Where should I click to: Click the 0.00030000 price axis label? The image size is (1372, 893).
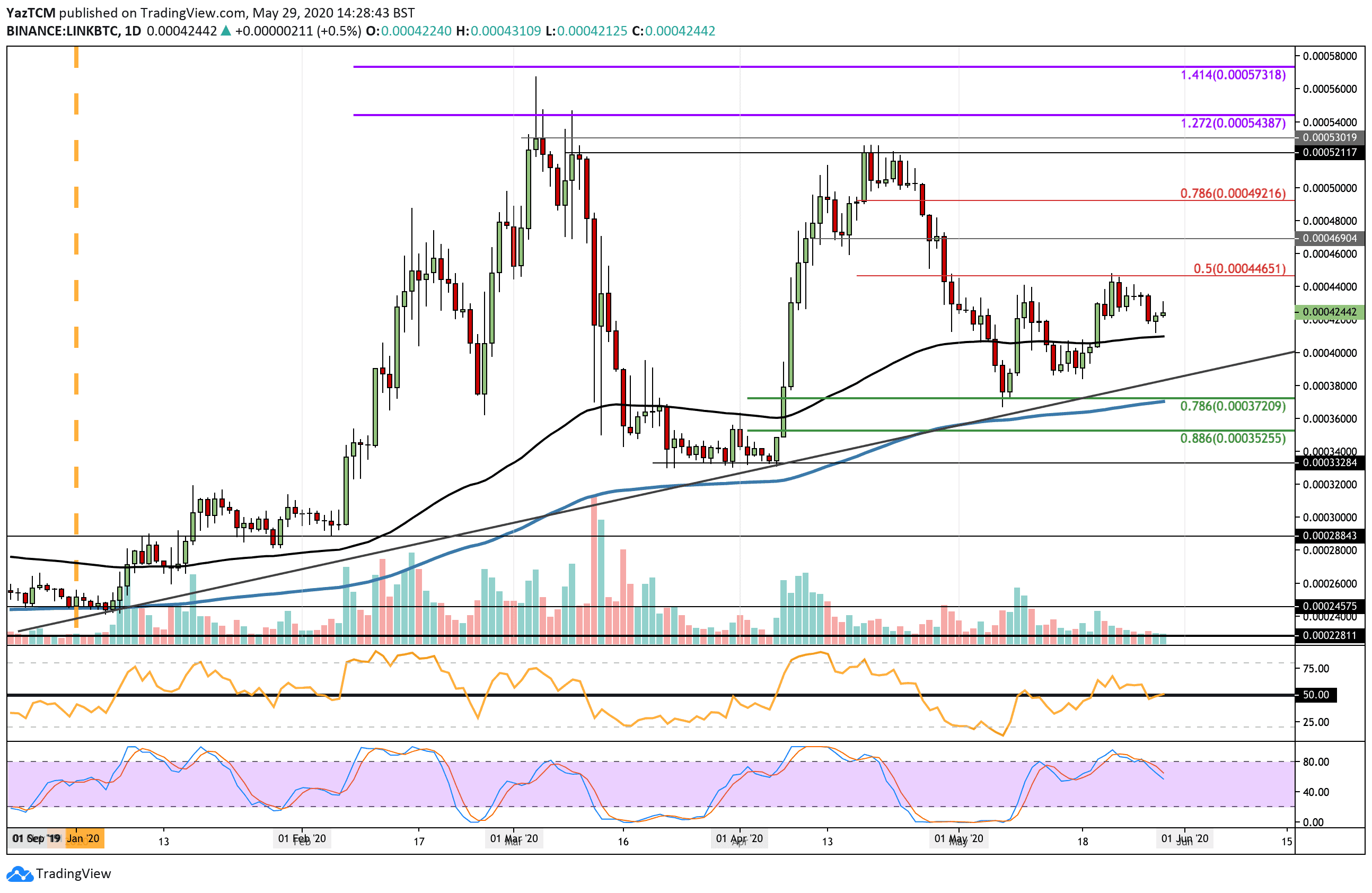[x=1330, y=517]
